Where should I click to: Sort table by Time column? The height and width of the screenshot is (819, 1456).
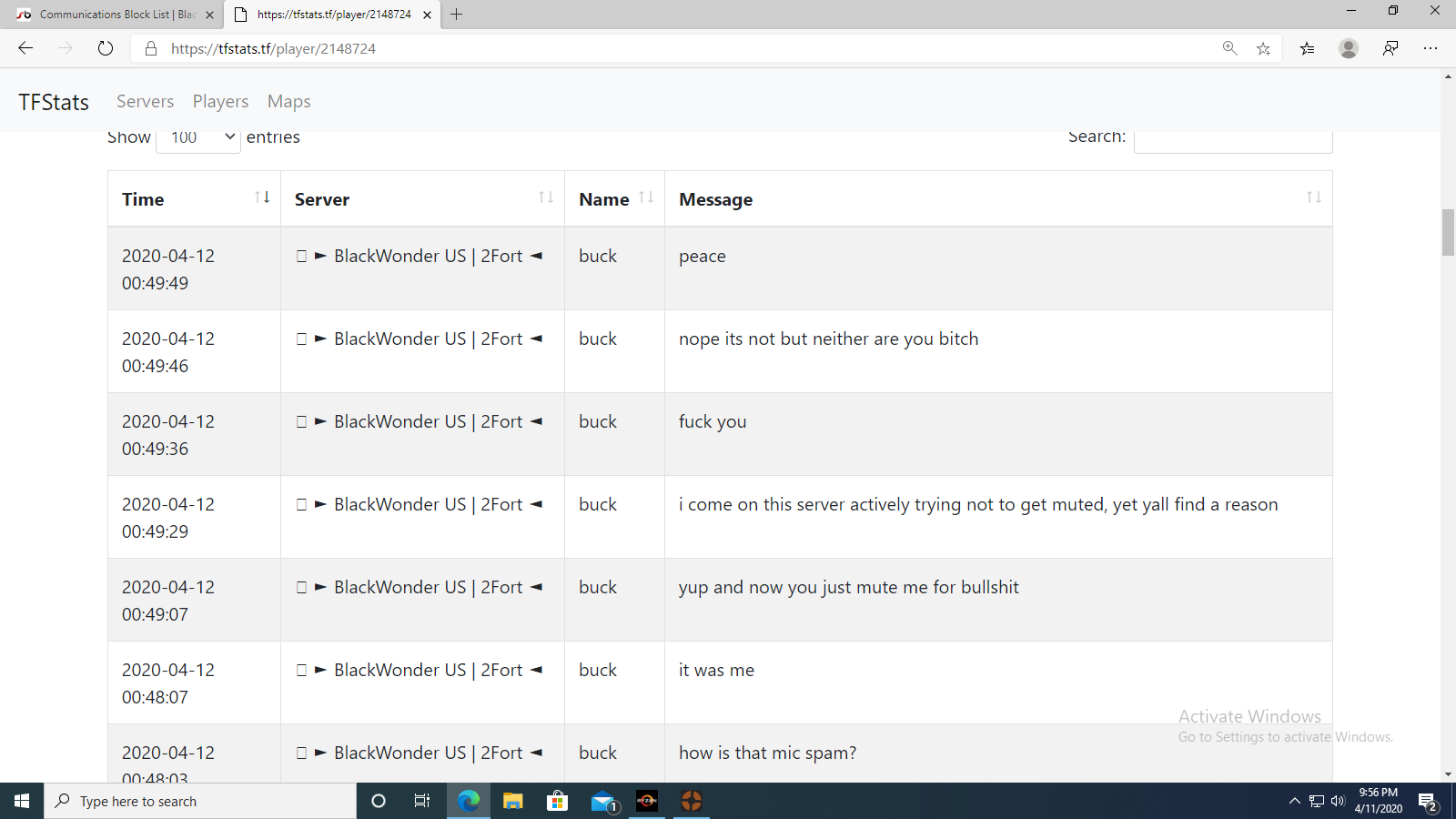[194, 199]
